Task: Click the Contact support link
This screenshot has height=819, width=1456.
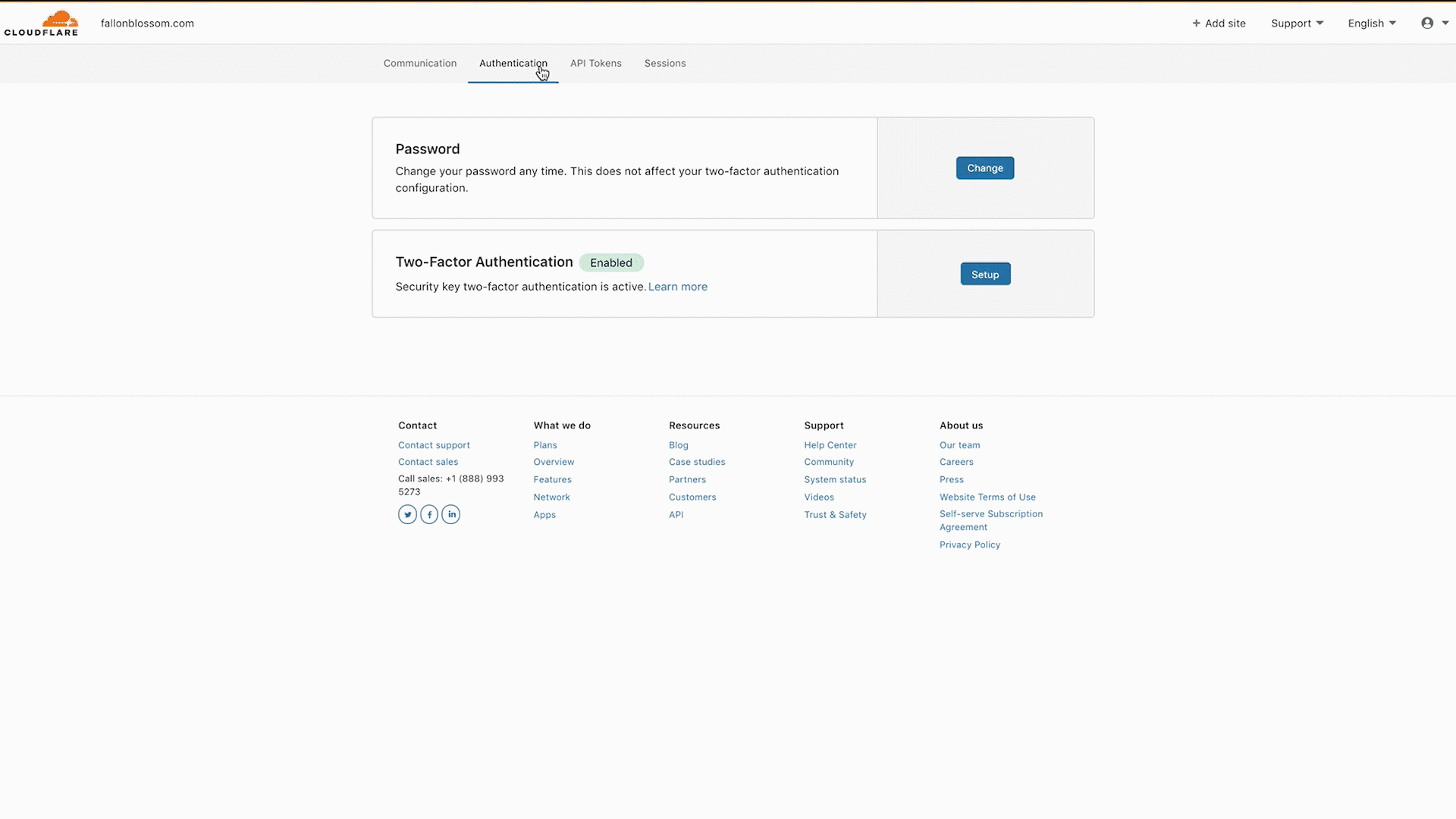Action: point(434,444)
